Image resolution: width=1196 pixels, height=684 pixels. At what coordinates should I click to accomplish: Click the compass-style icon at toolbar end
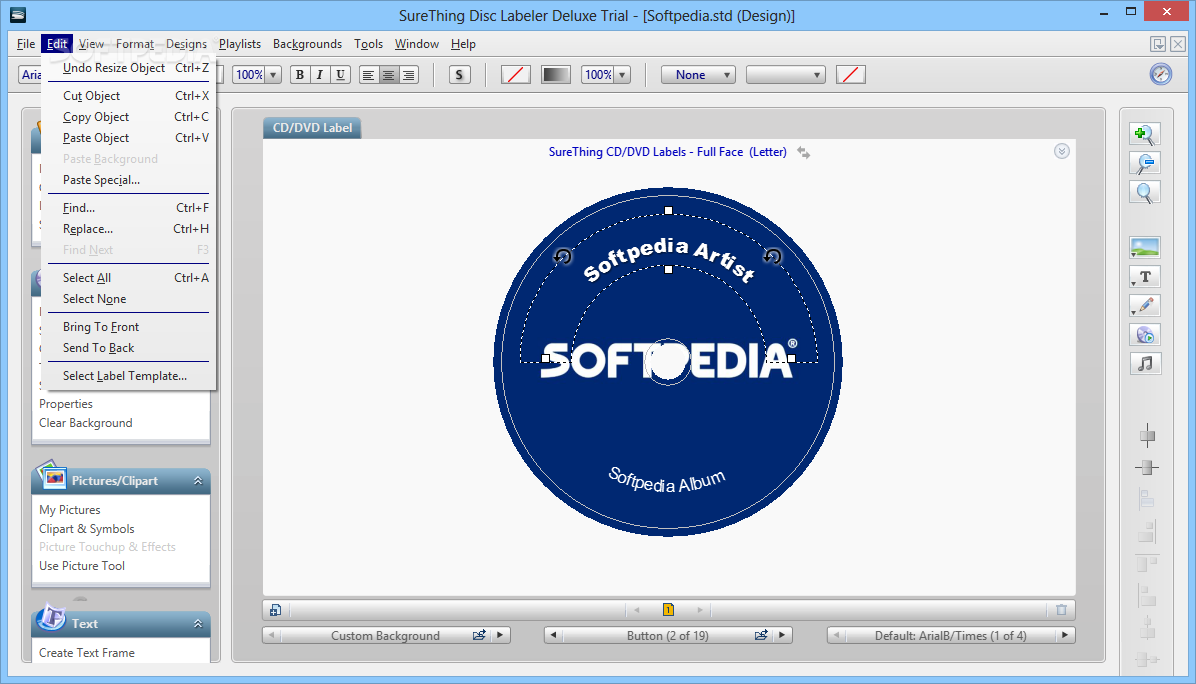tap(1160, 74)
